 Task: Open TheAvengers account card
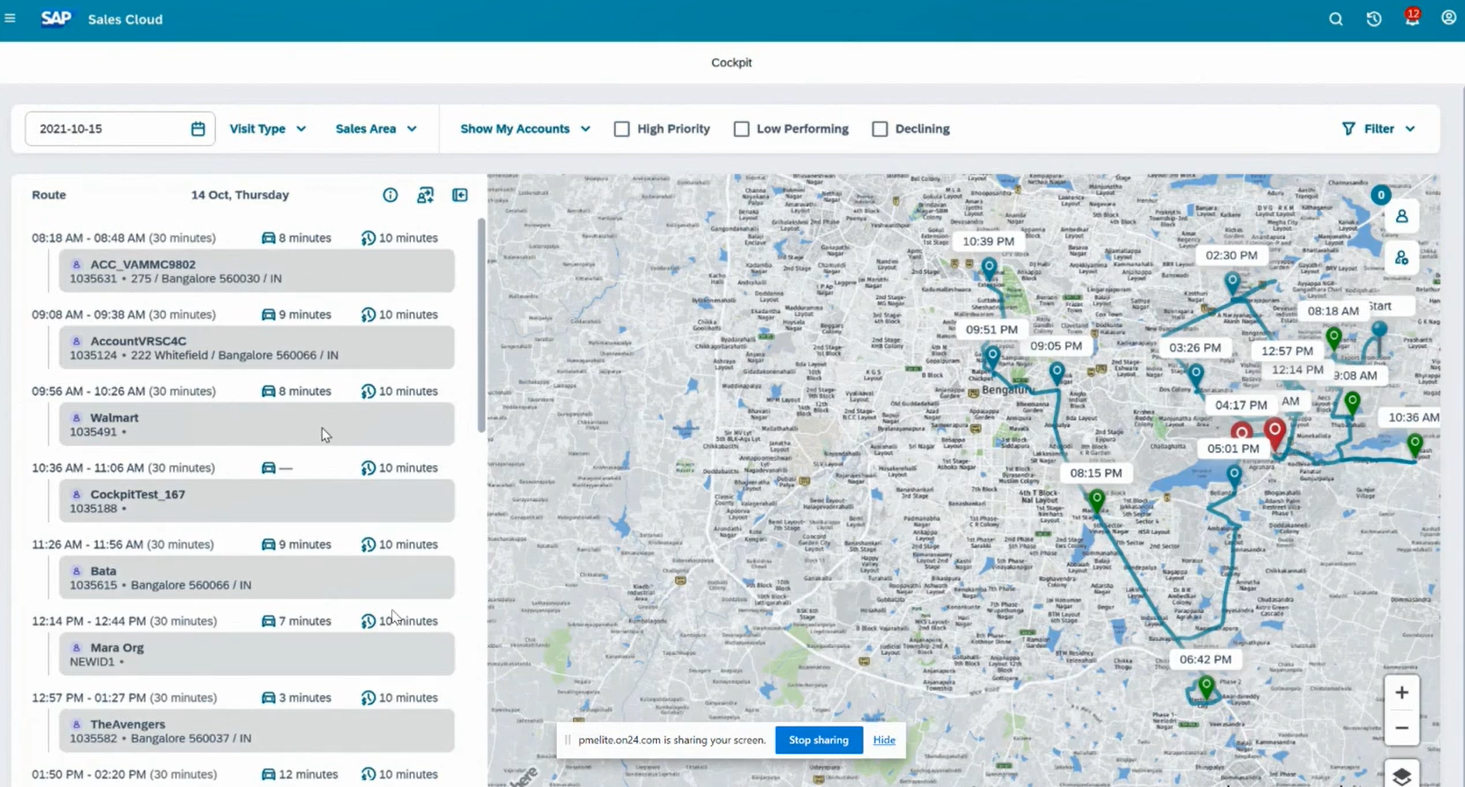click(257, 731)
